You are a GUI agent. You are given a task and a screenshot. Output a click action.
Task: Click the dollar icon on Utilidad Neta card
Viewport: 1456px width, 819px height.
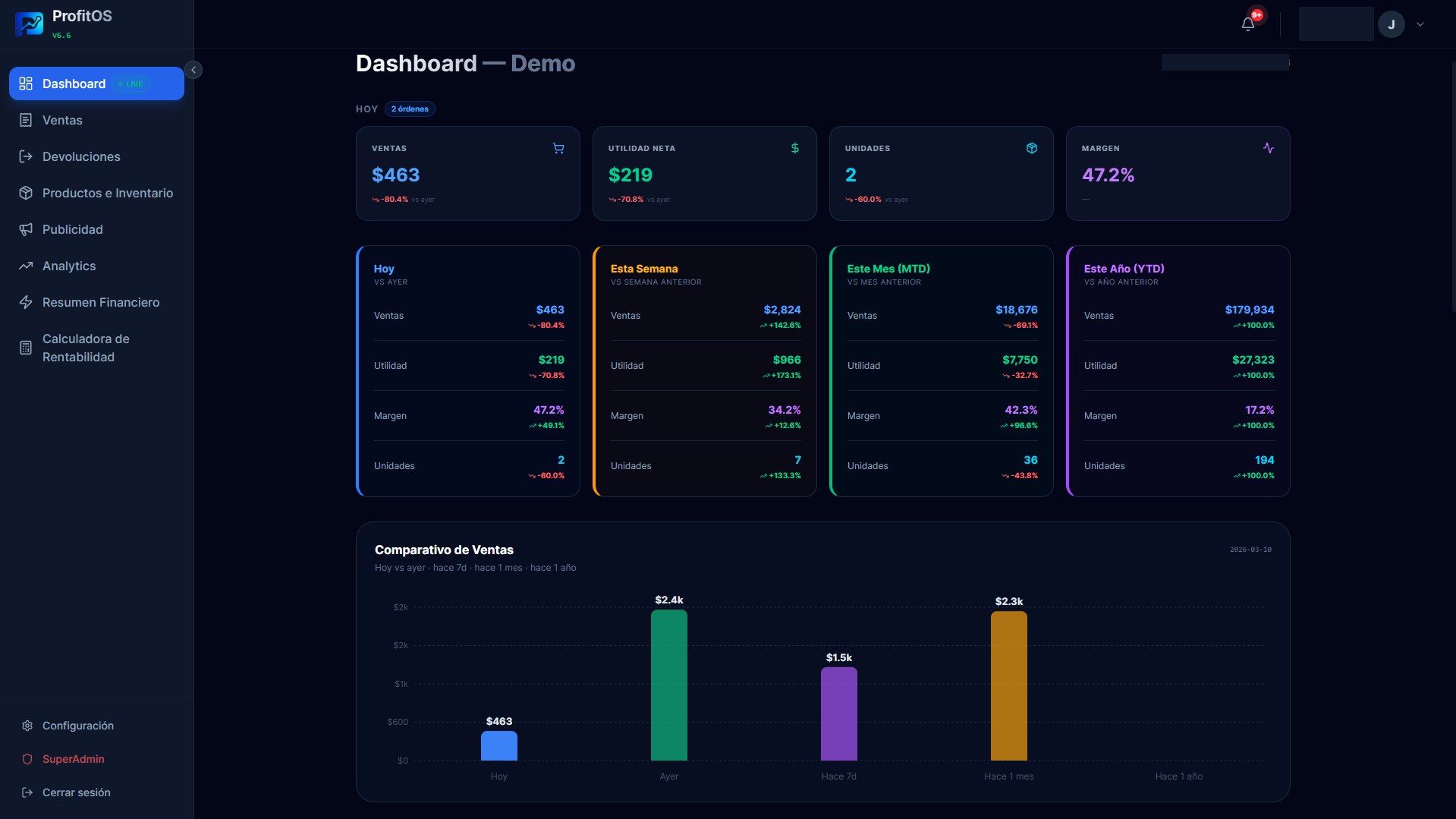pos(795,148)
